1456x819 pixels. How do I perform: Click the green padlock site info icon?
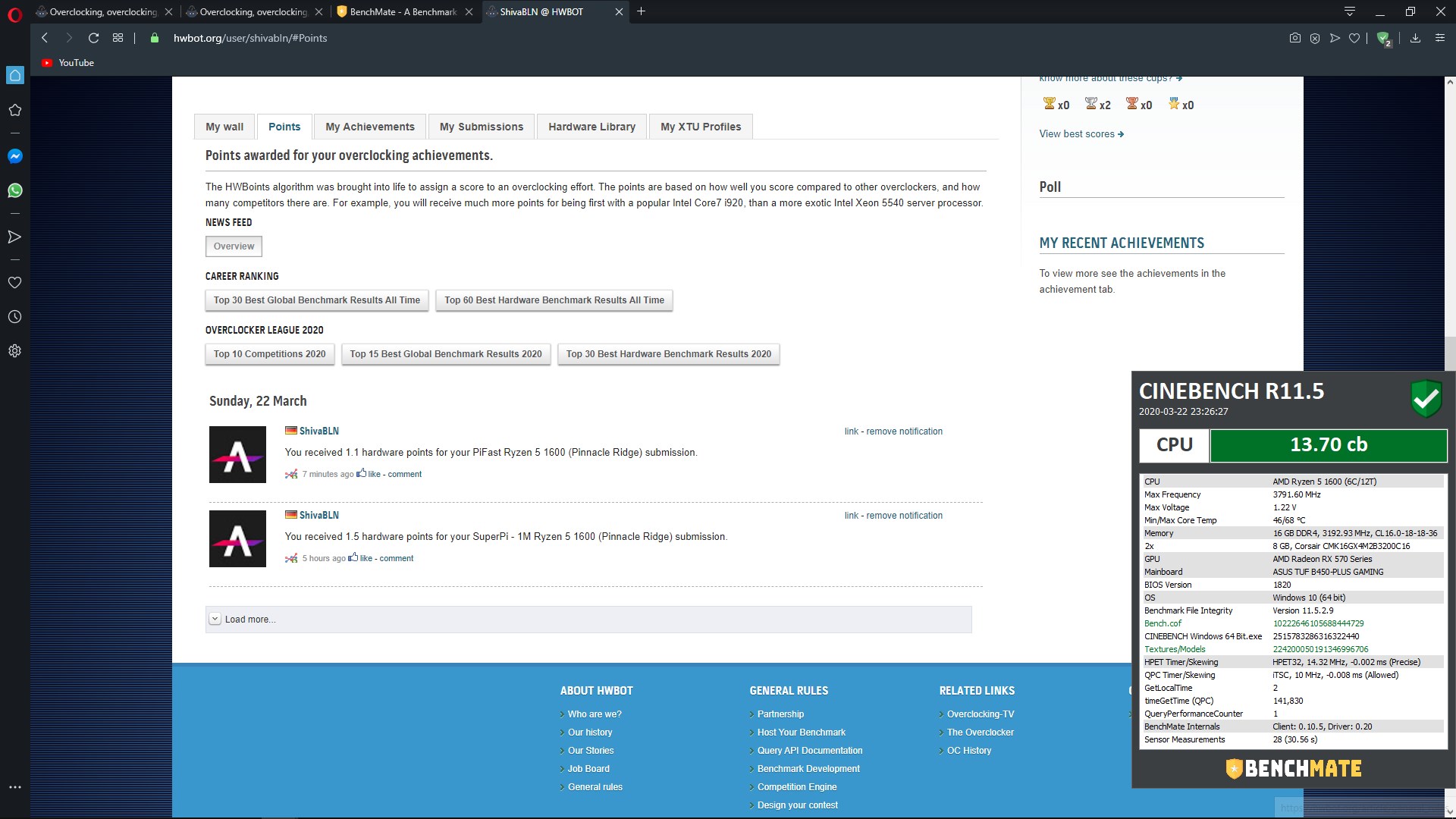coord(155,38)
